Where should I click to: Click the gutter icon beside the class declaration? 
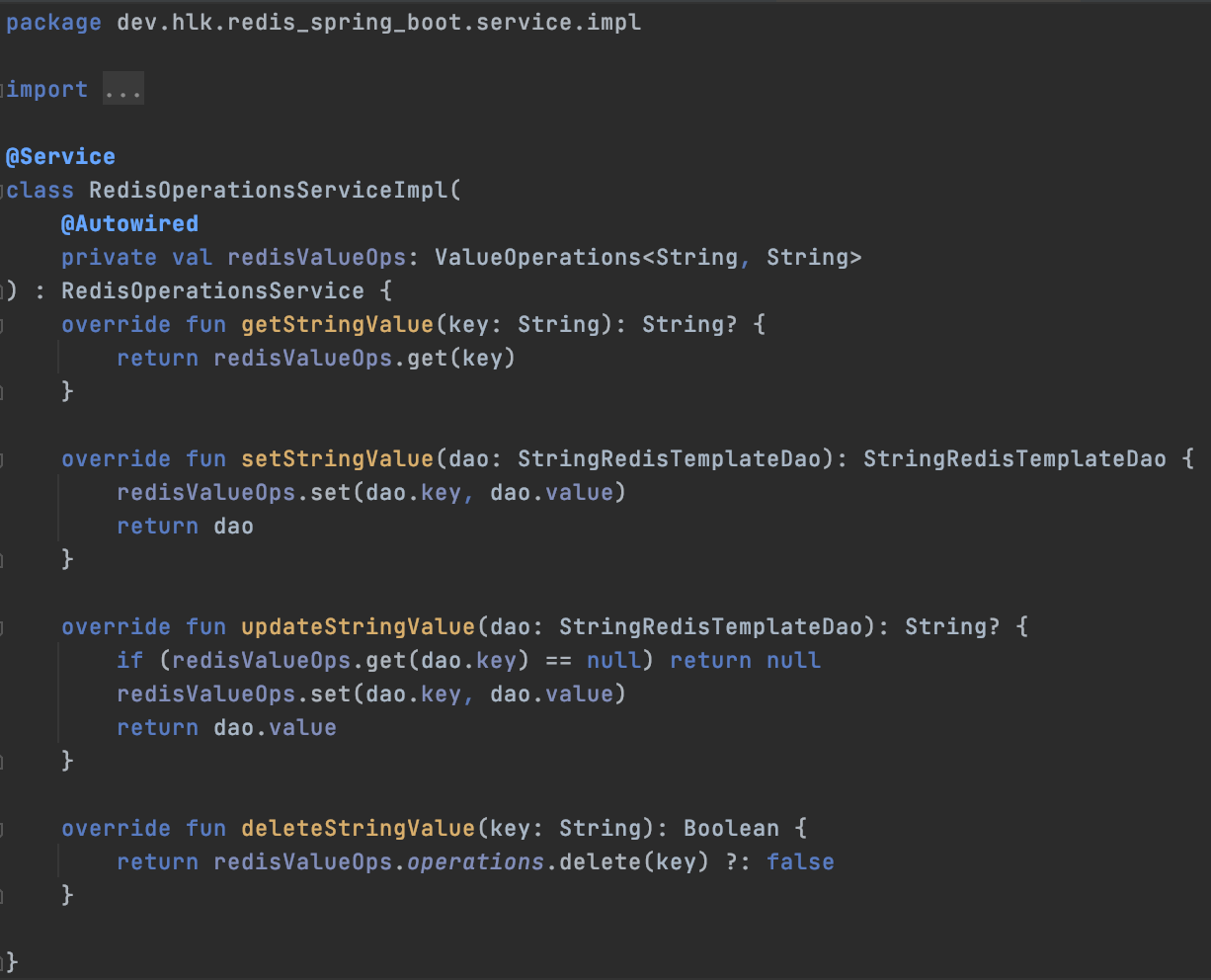tap(3, 189)
